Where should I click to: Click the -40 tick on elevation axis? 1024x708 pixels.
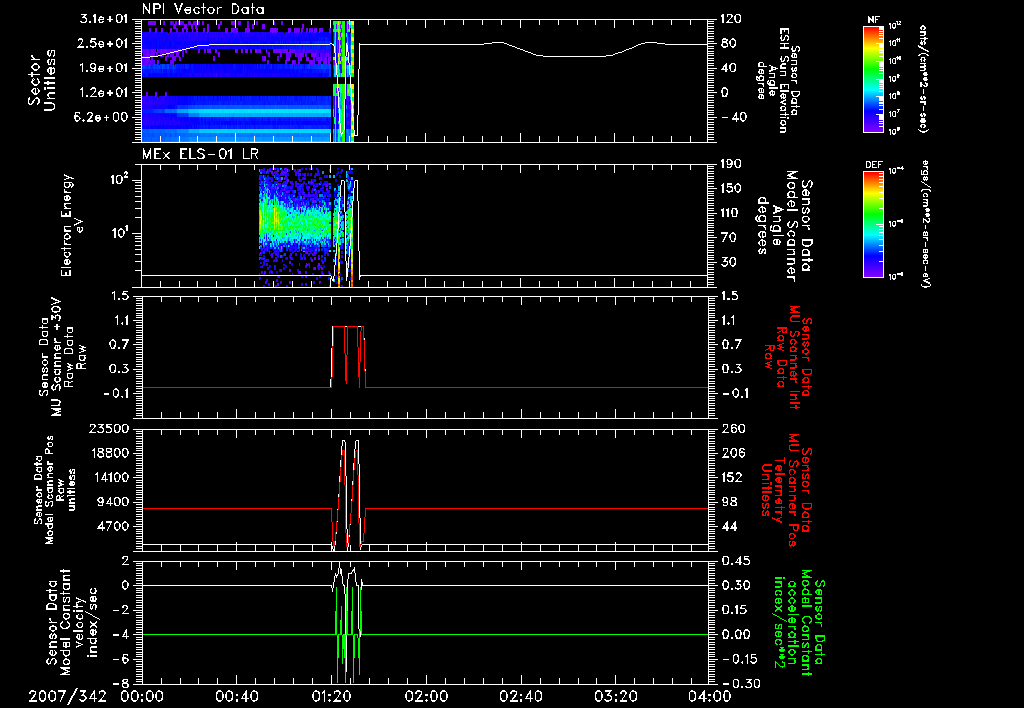click(733, 117)
